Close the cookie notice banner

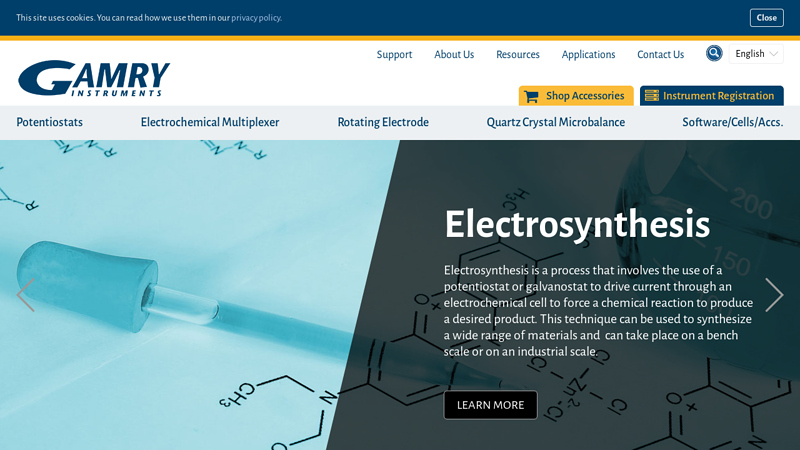[x=766, y=18]
